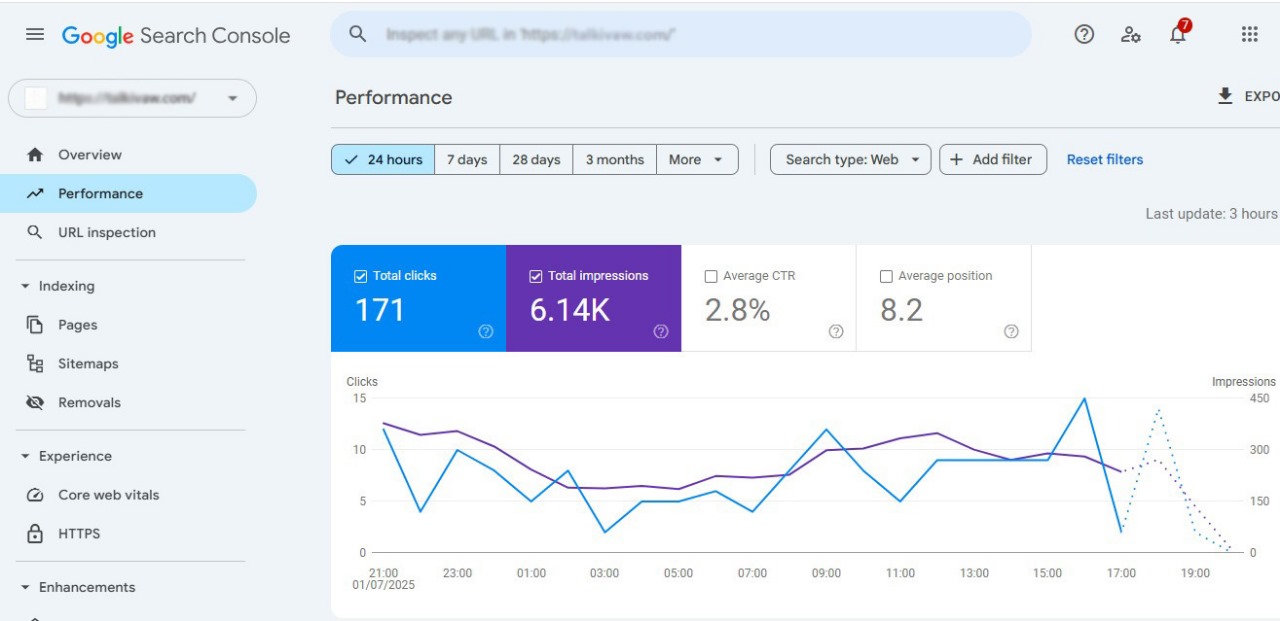Screen dimensions: 1280x621
Task: Open the Search type: Web dropdown
Action: pos(850,160)
